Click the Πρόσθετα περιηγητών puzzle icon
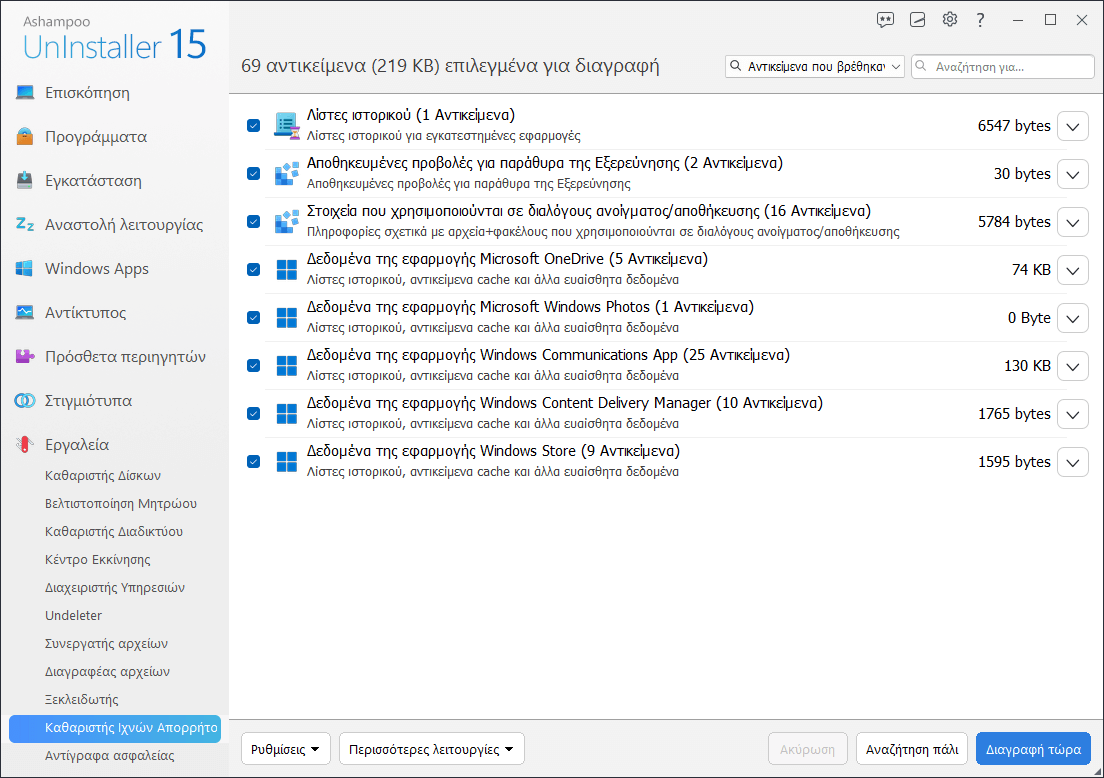Image resolution: width=1104 pixels, height=778 pixels. [x=25, y=356]
